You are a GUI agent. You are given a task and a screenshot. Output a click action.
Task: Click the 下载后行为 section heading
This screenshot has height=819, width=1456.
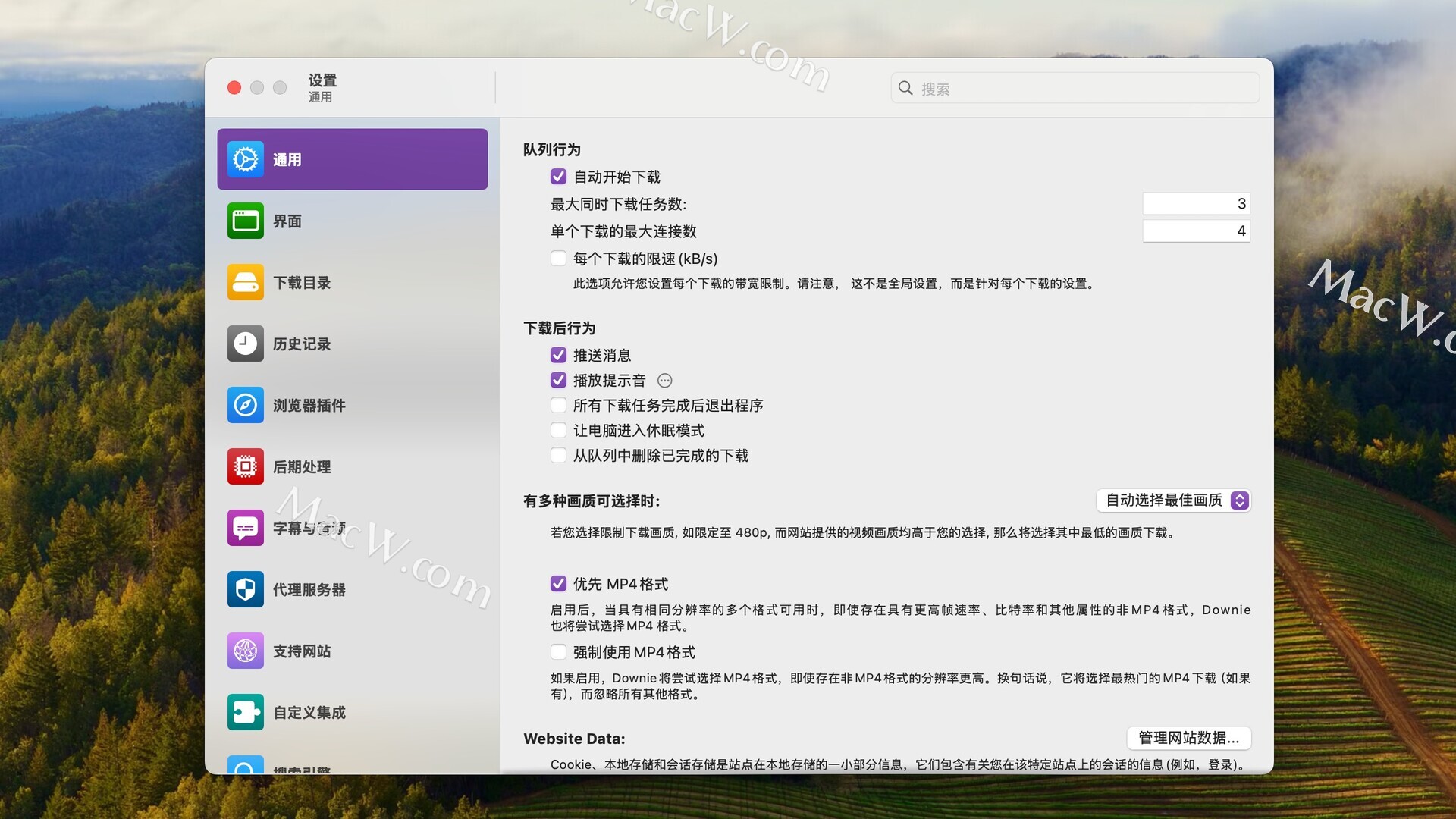coord(560,328)
